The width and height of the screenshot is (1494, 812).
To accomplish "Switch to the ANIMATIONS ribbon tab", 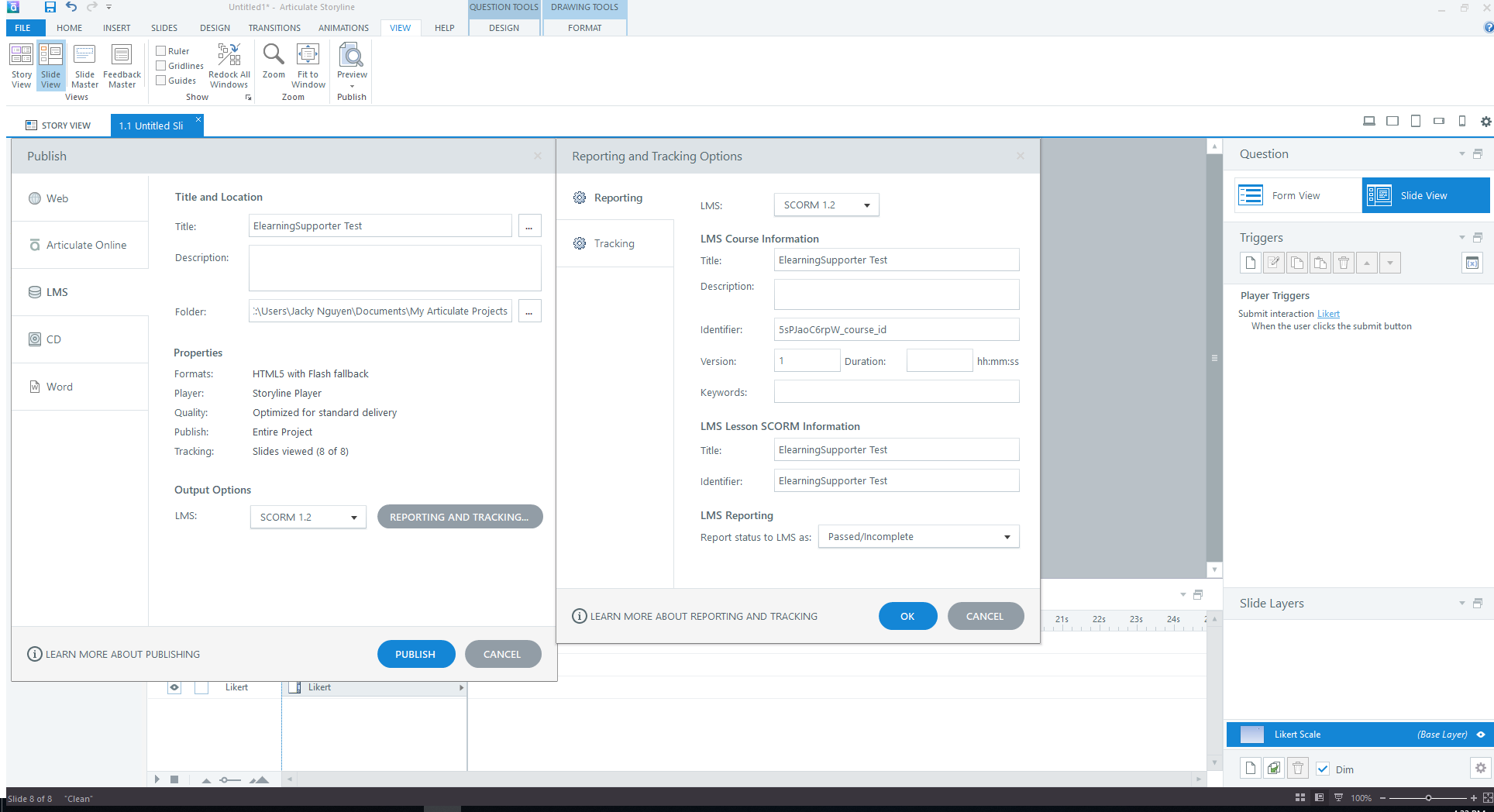I will point(343,28).
